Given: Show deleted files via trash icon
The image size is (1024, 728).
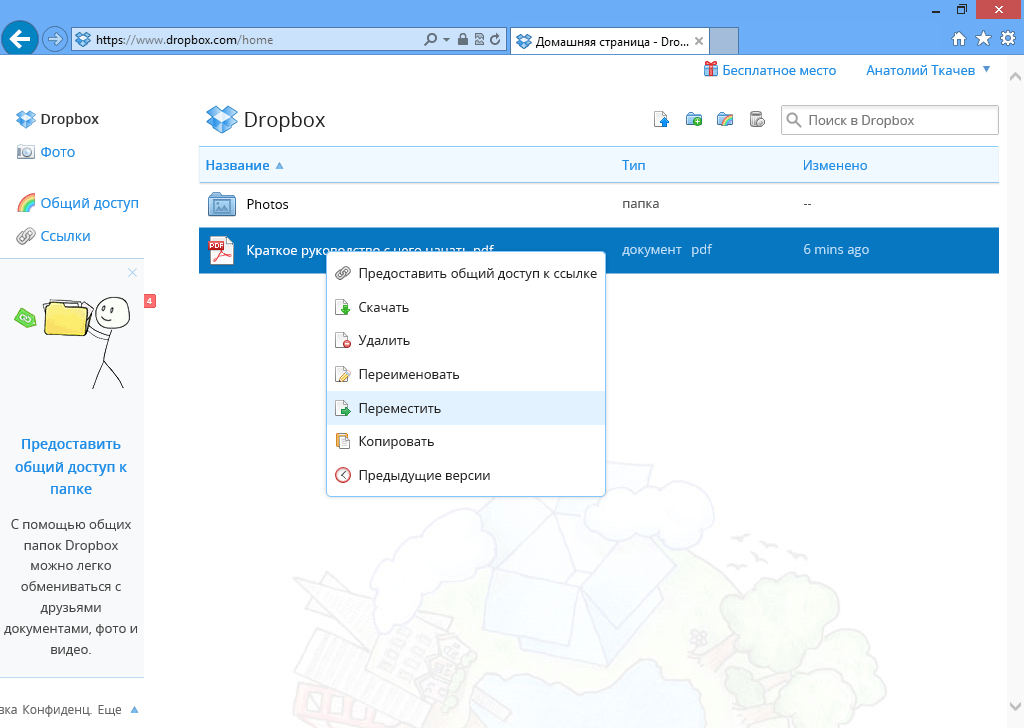Looking at the screenshot, I should [757, 119].
